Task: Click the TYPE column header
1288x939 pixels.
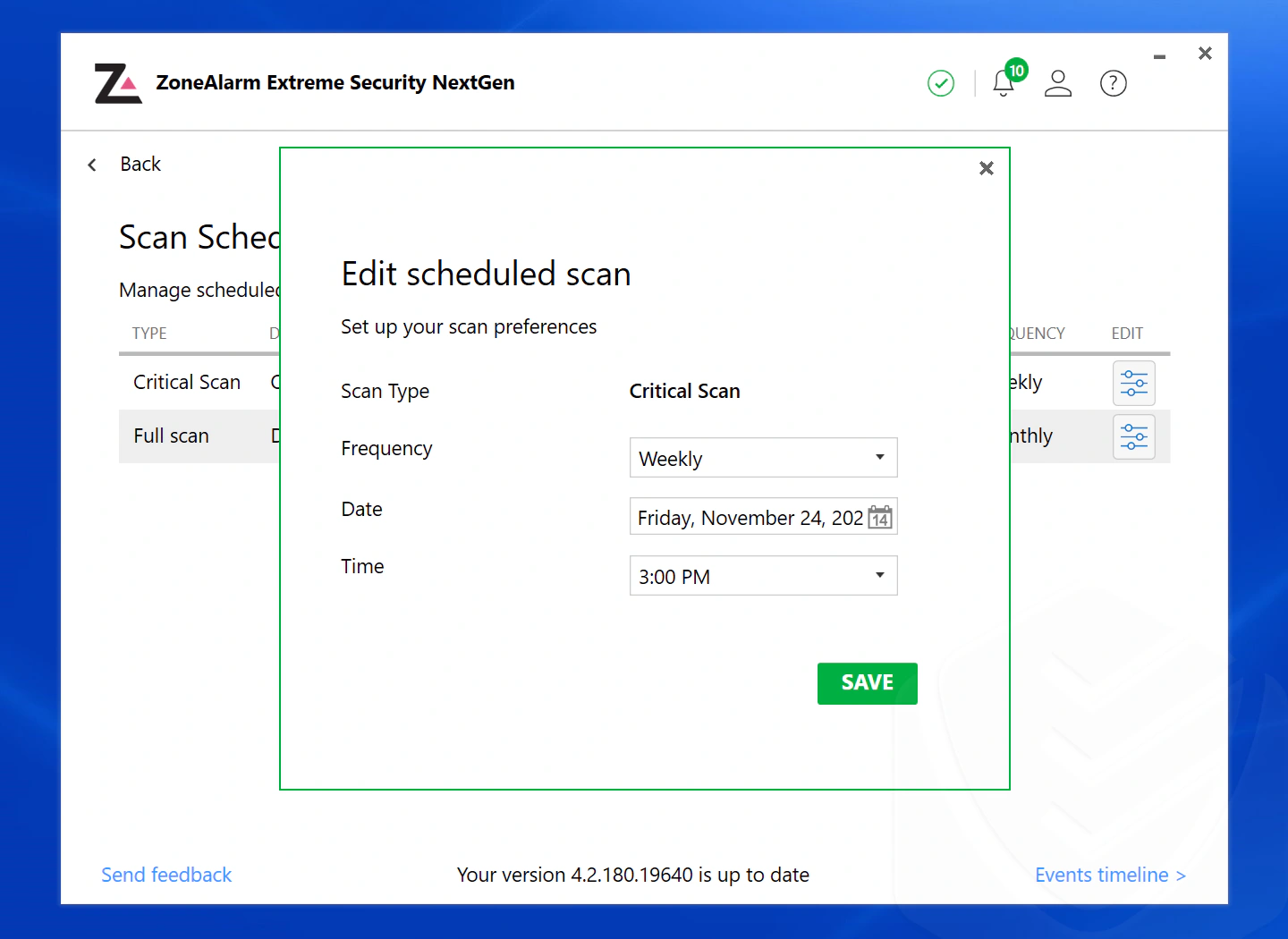Action: point(149,334)
